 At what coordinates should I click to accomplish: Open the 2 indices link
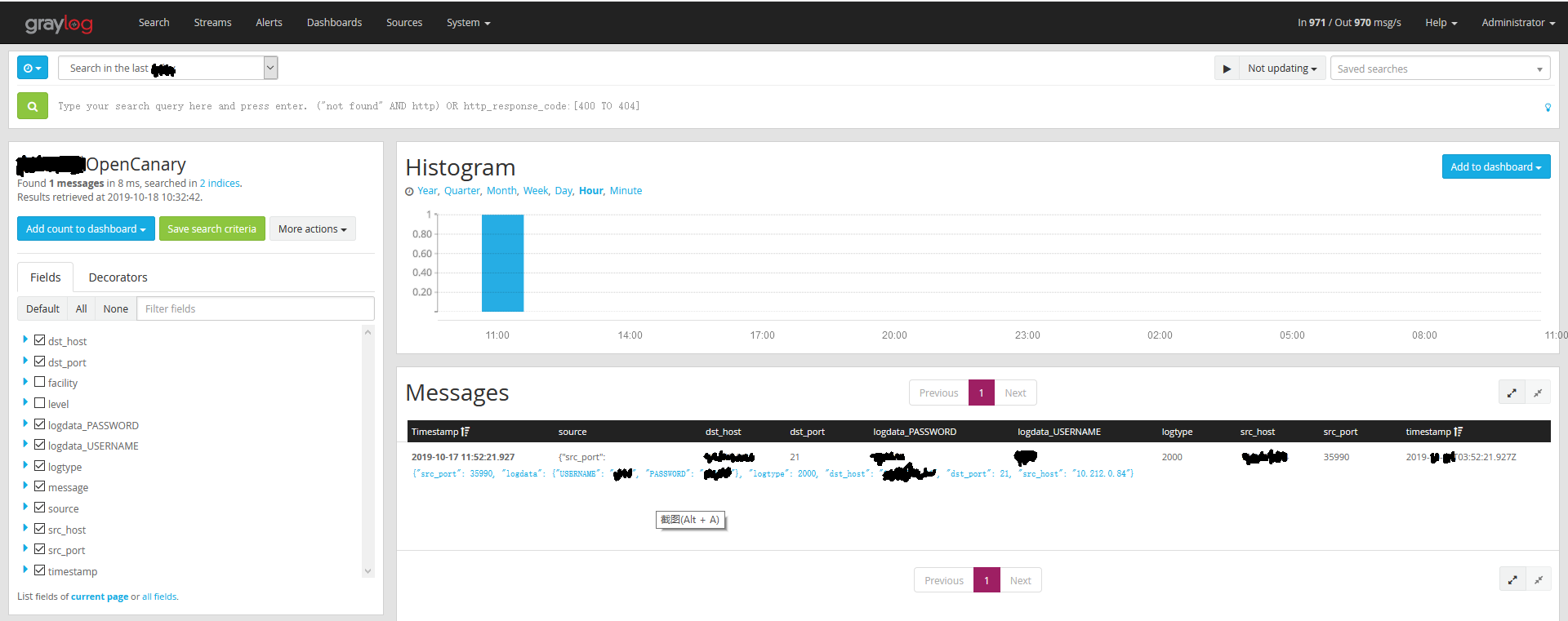pyautogui.click(x=220, y=183)
